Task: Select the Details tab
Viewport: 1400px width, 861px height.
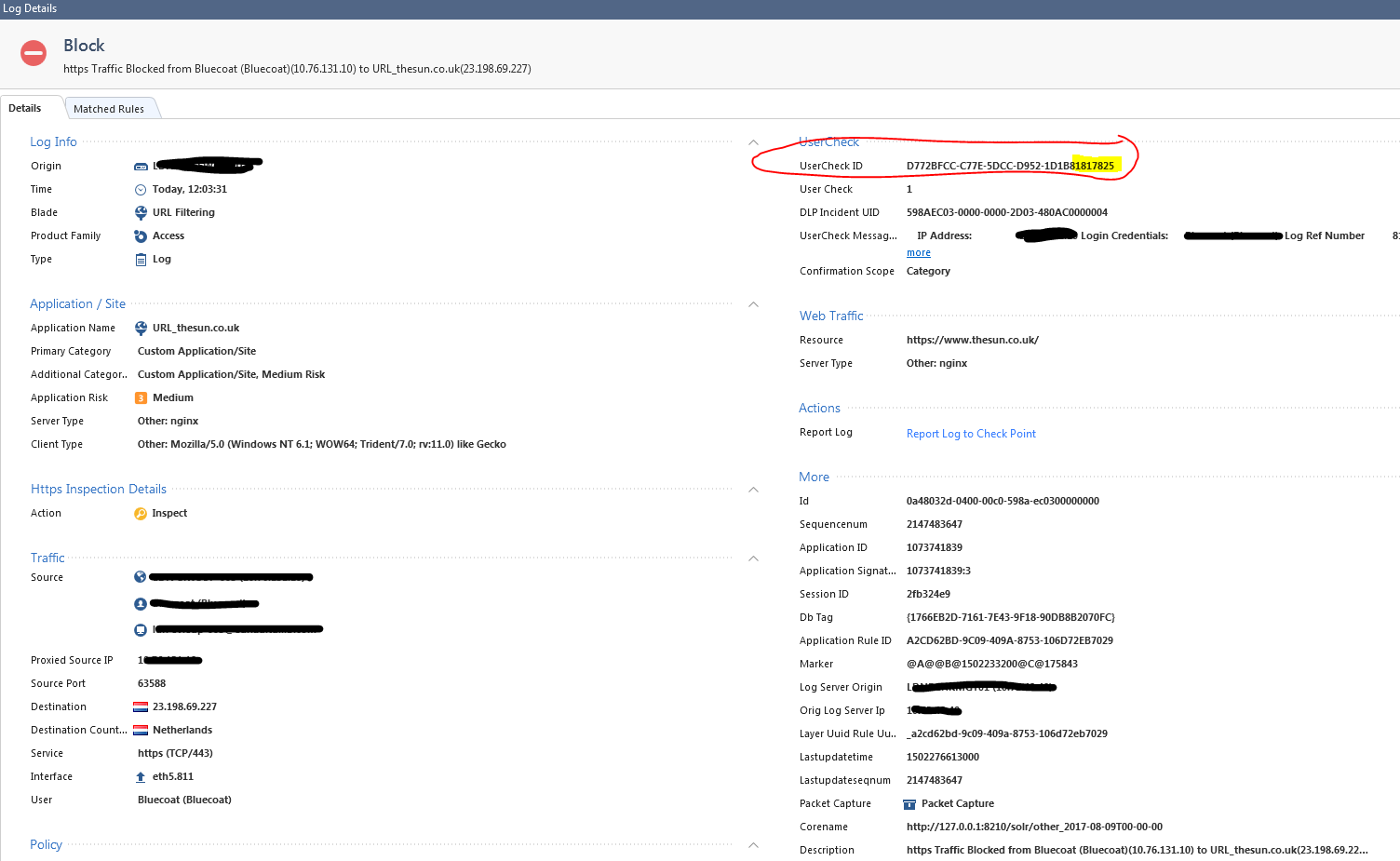Action: coord(25,108)
